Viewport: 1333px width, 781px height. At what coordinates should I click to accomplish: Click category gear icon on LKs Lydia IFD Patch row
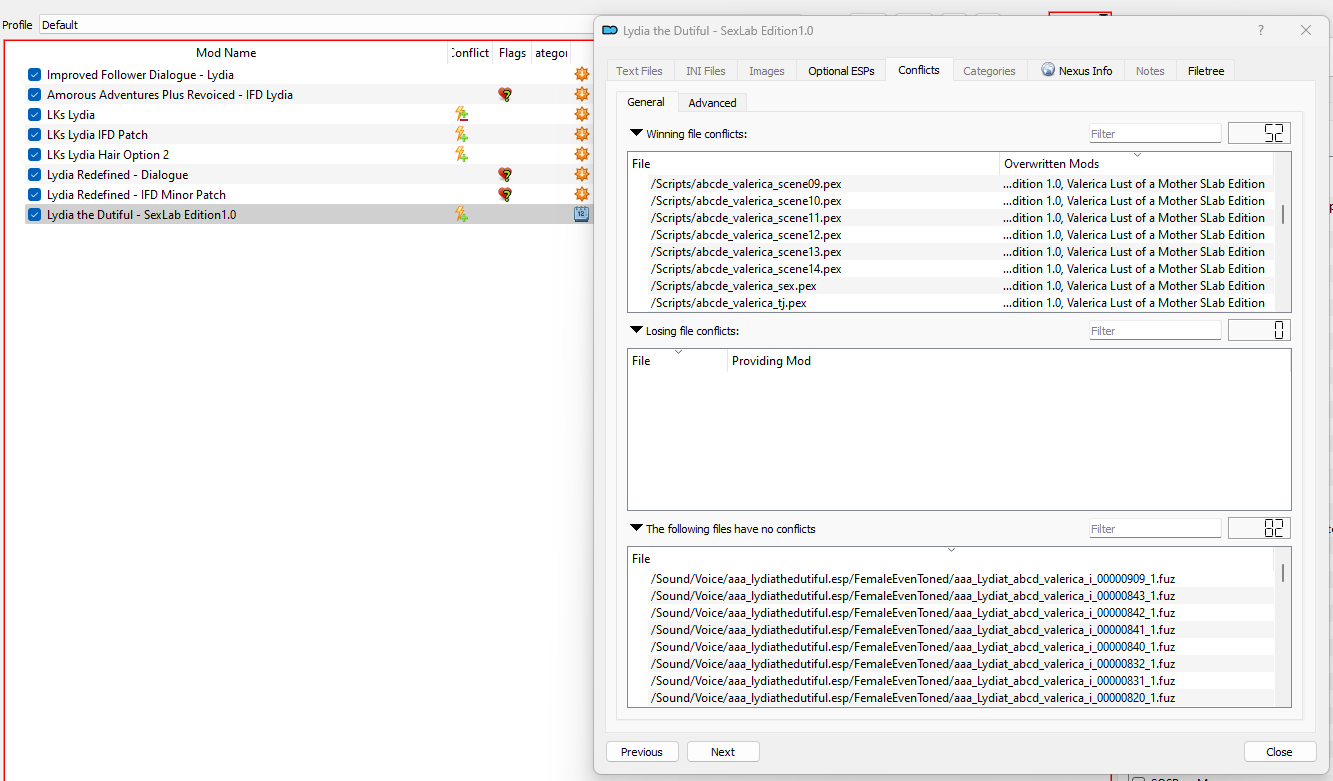tap(581, 135)
